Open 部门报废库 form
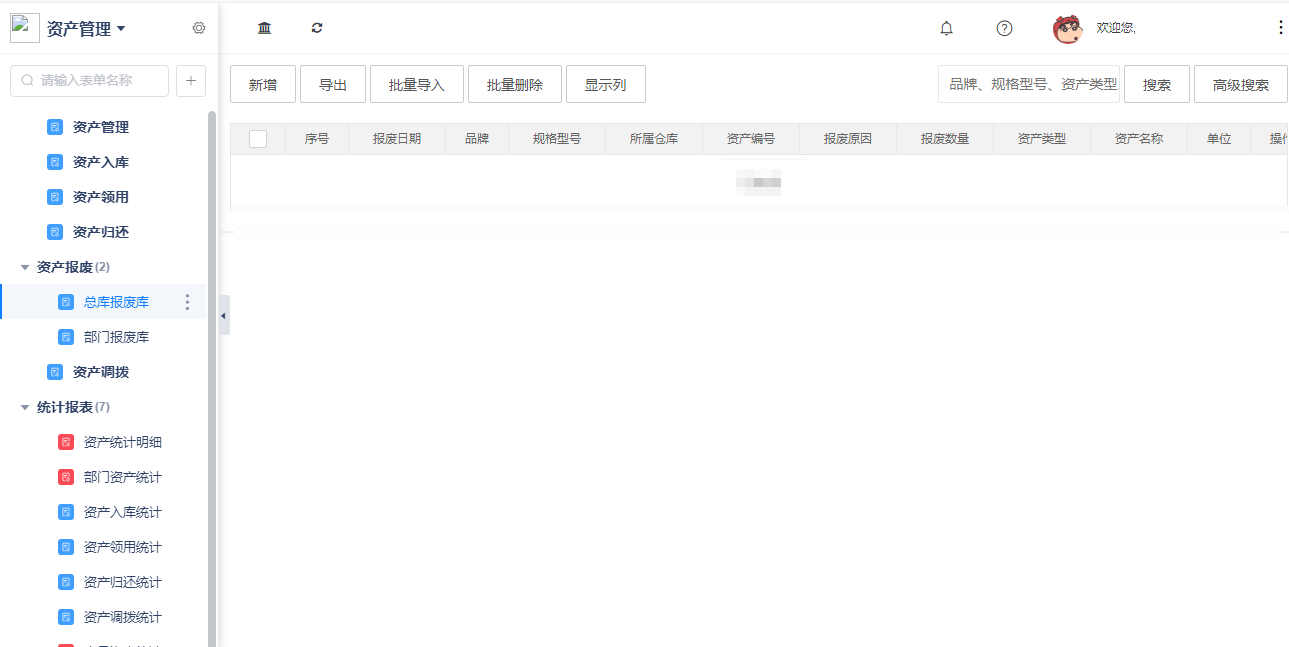 click(116, 337)
